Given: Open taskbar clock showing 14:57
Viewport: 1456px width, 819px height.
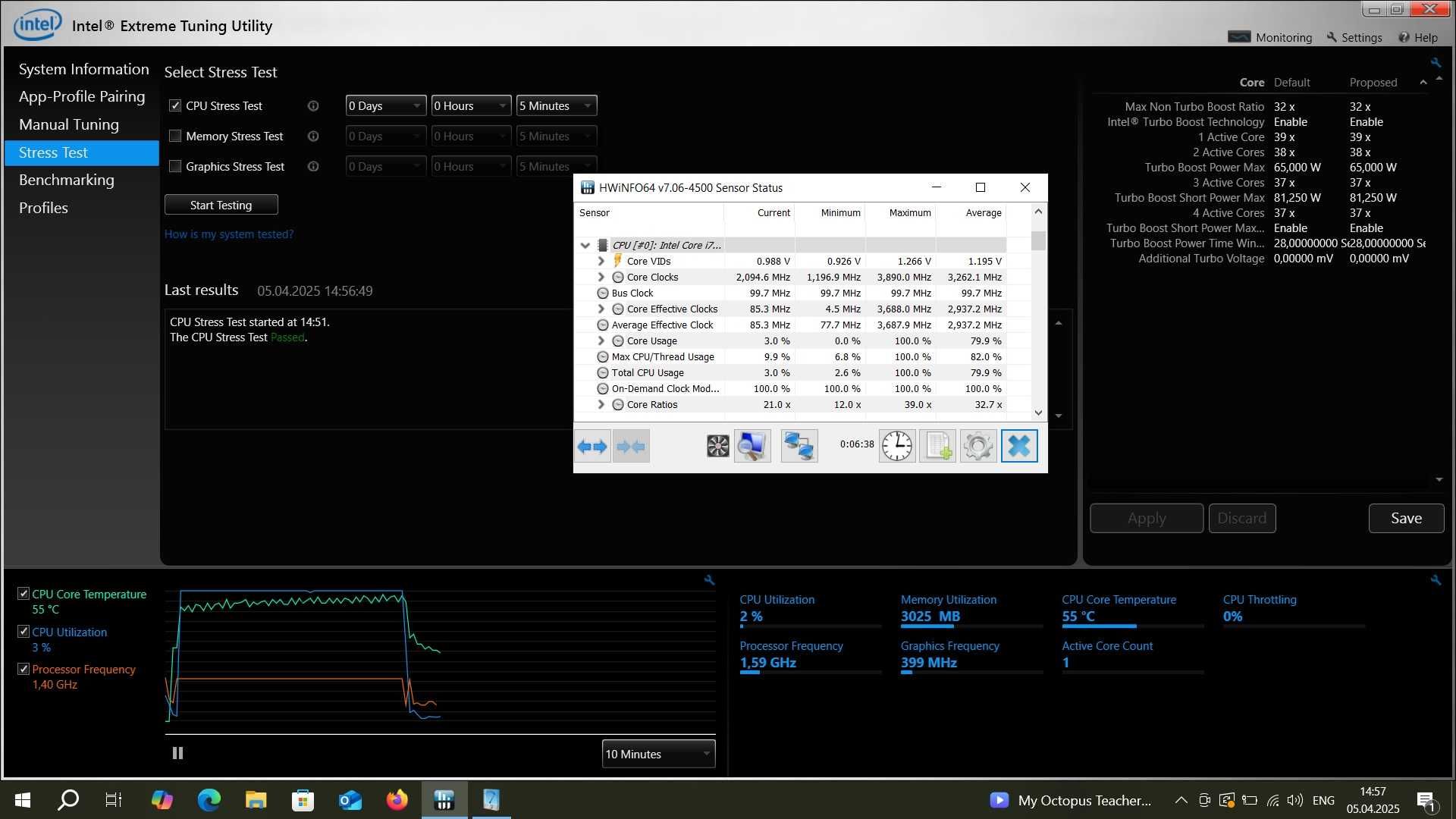Looking at the screenshot, I should (1373, 800).
